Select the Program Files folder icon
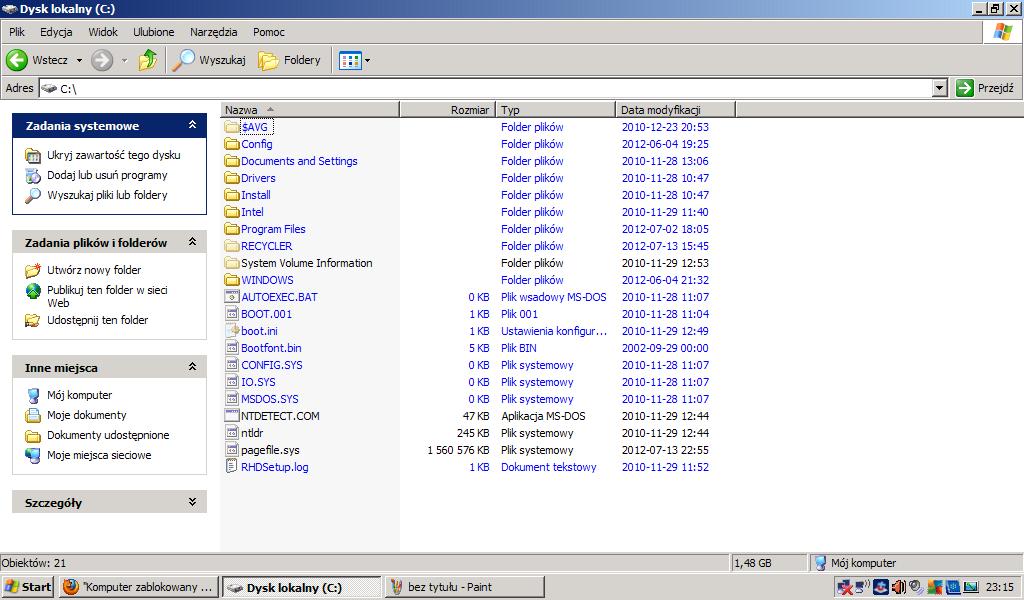Screen dimensions: 1024x600 click(x=232, y=229)
